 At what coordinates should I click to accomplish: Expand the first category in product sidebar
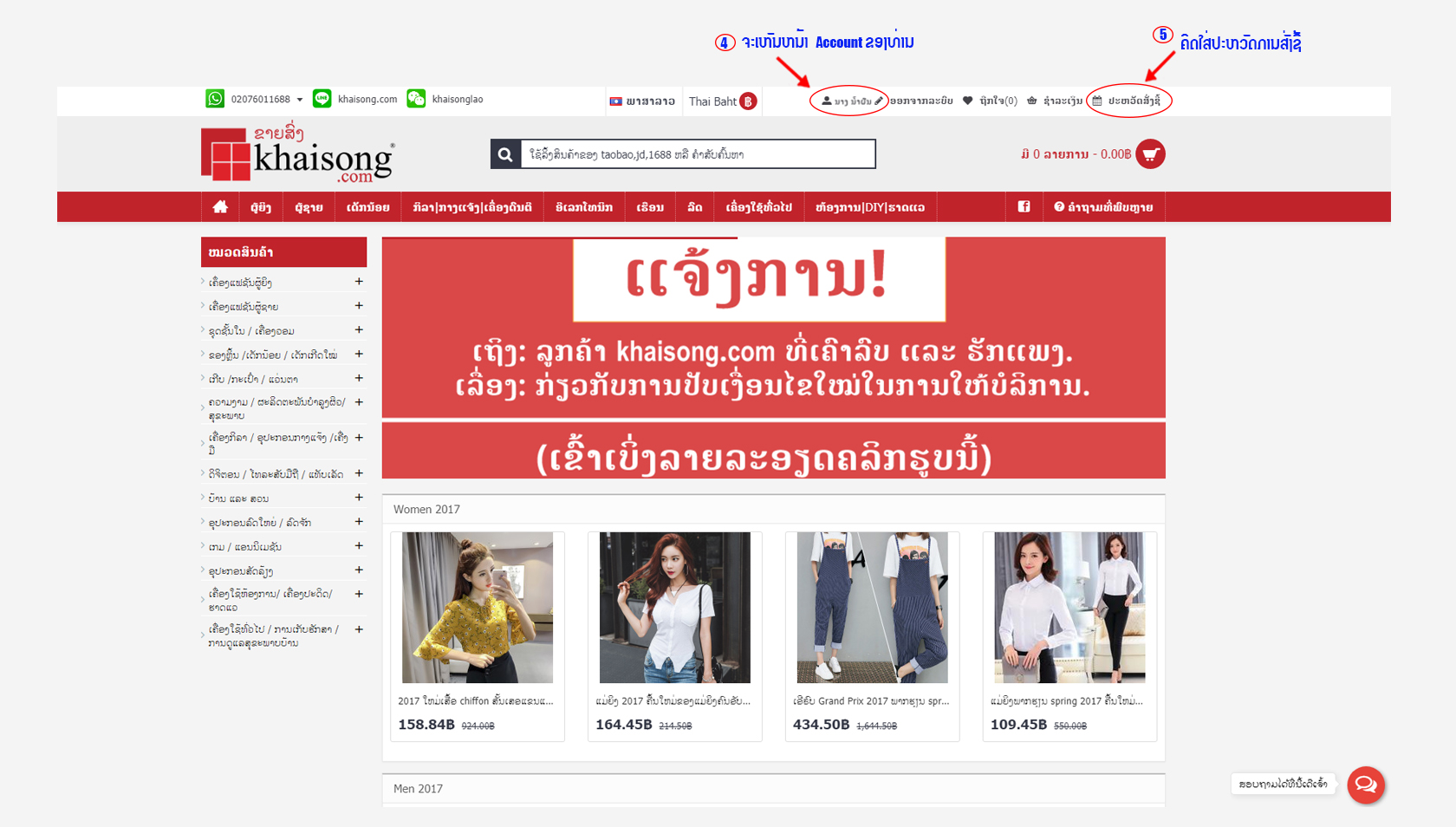pos(359,282)
